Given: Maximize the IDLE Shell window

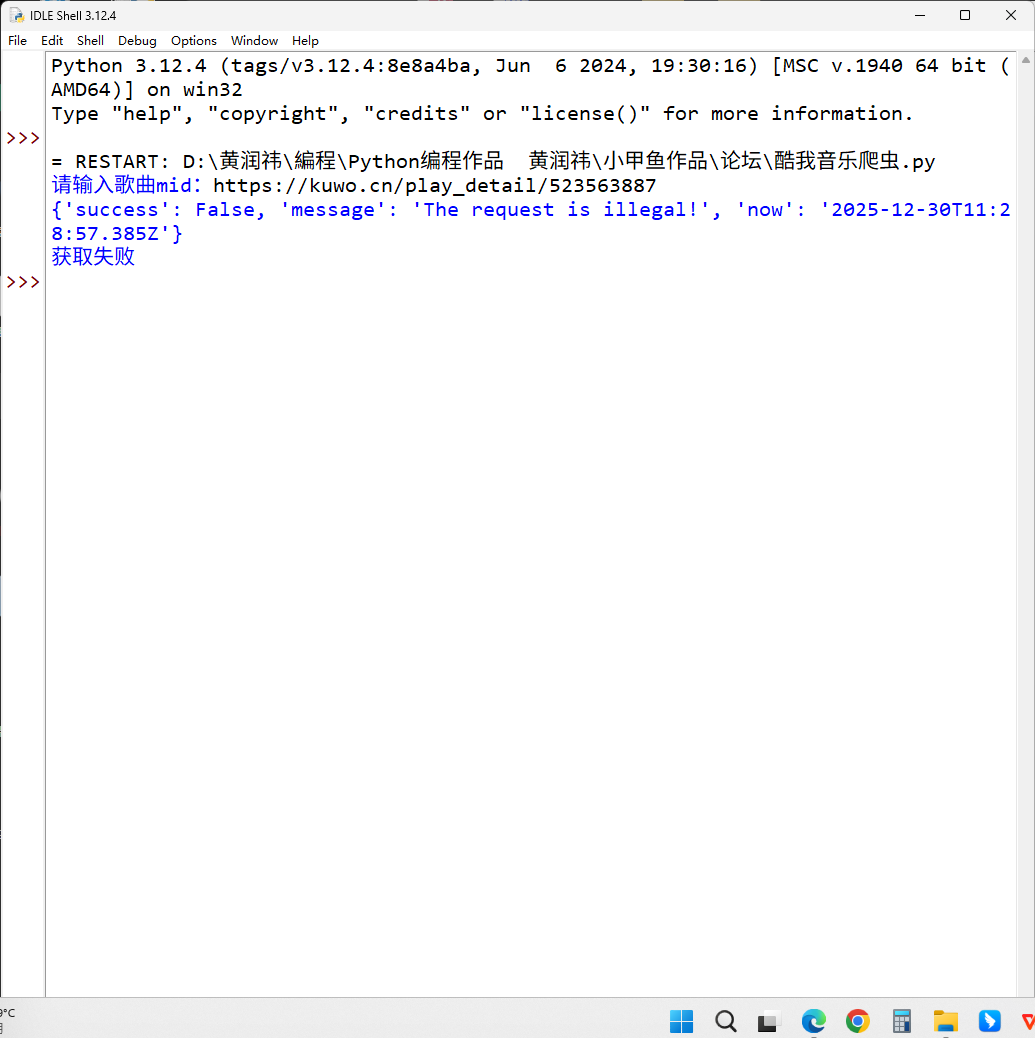Looking at the screenshot, I should coord(964,15).
